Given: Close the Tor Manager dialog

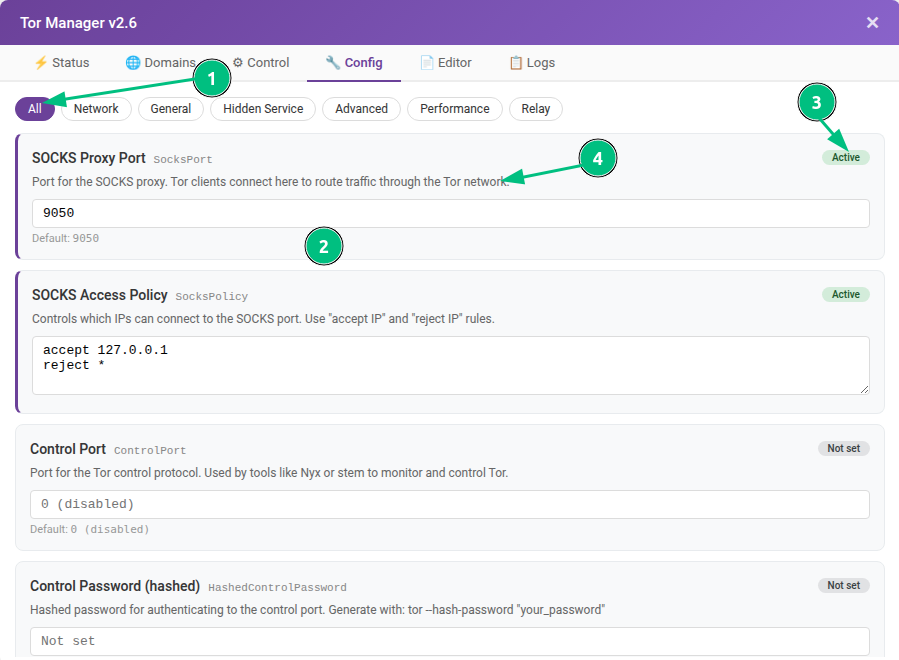Looking at the screenshot, I should tap(872, 22).
